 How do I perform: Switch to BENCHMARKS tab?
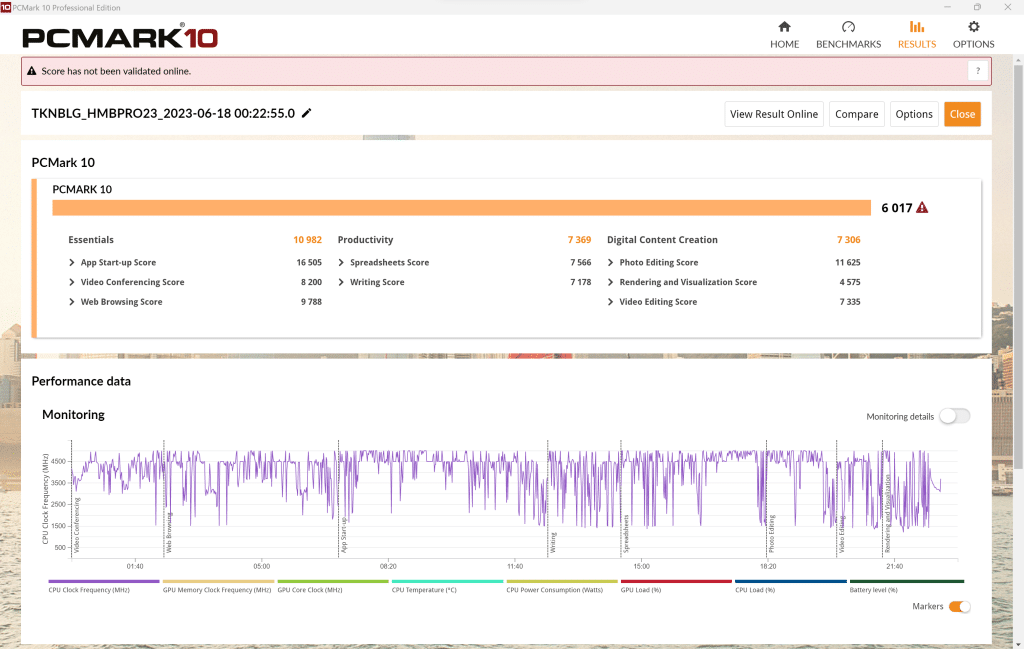tap(848, 44)
